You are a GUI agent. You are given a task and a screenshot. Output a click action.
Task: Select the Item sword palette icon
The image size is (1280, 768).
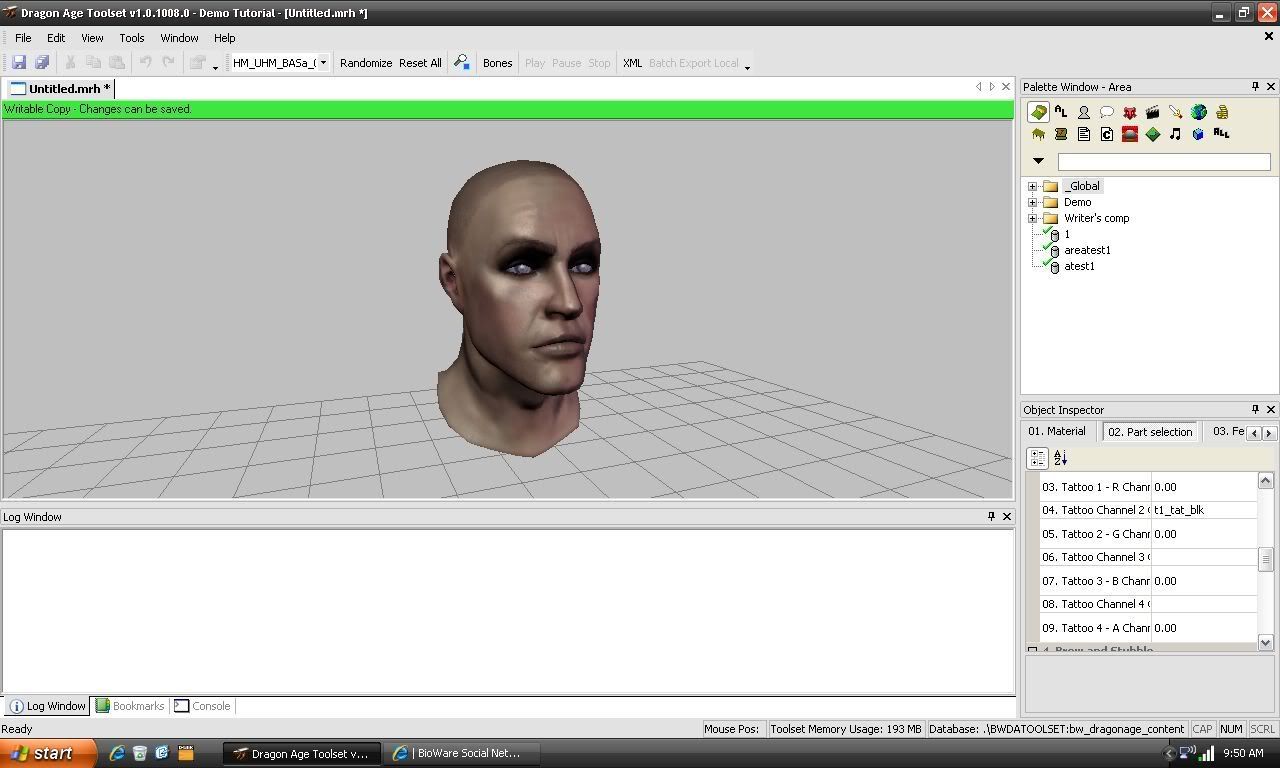(1175, 112)
